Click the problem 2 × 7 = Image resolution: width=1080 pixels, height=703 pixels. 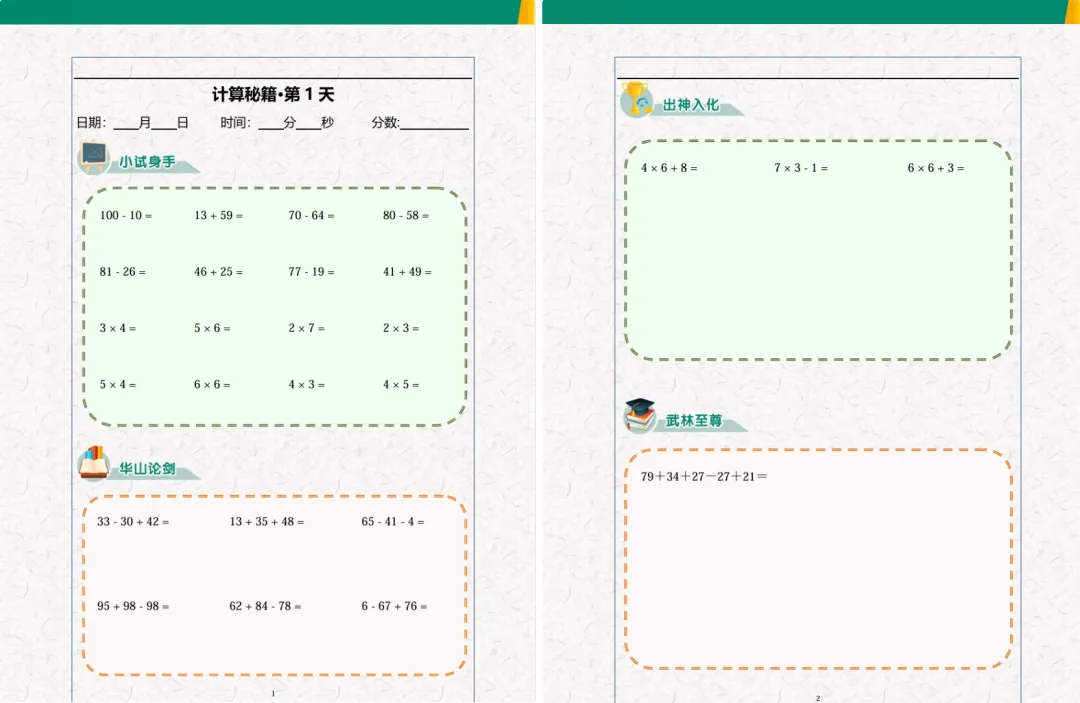pyautogui.click(x=307, y=328)
